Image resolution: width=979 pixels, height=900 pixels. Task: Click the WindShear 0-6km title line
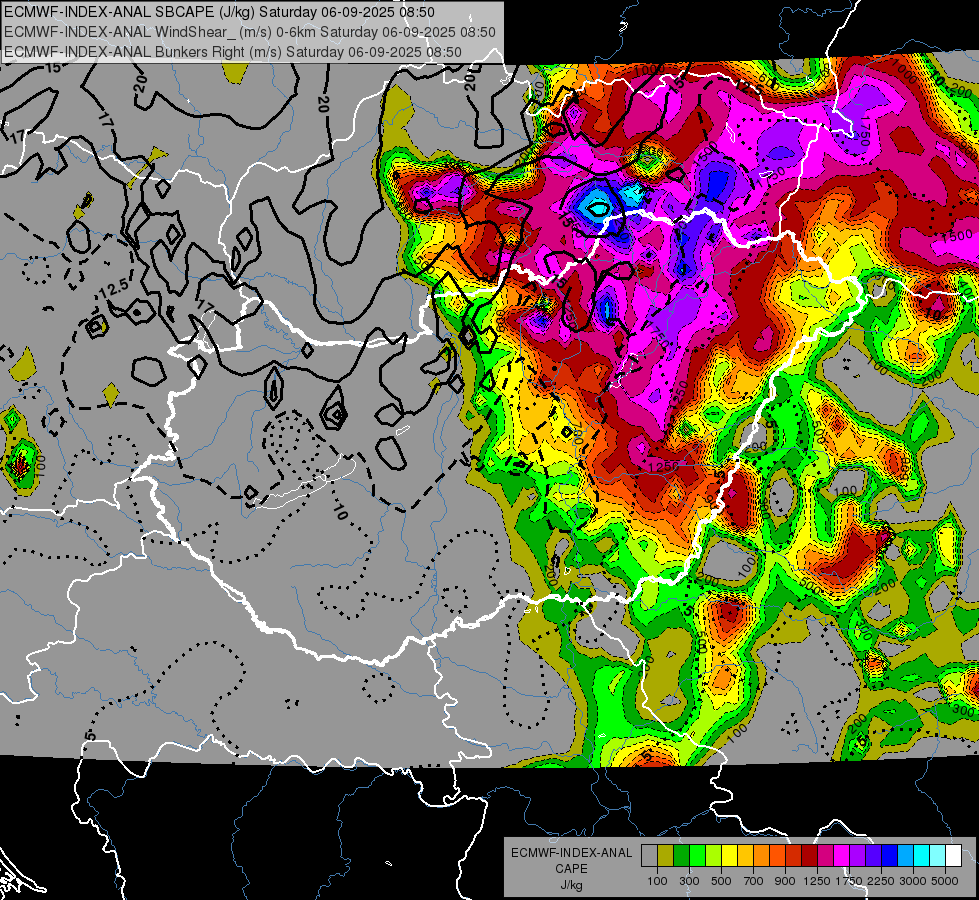(250, 32)
